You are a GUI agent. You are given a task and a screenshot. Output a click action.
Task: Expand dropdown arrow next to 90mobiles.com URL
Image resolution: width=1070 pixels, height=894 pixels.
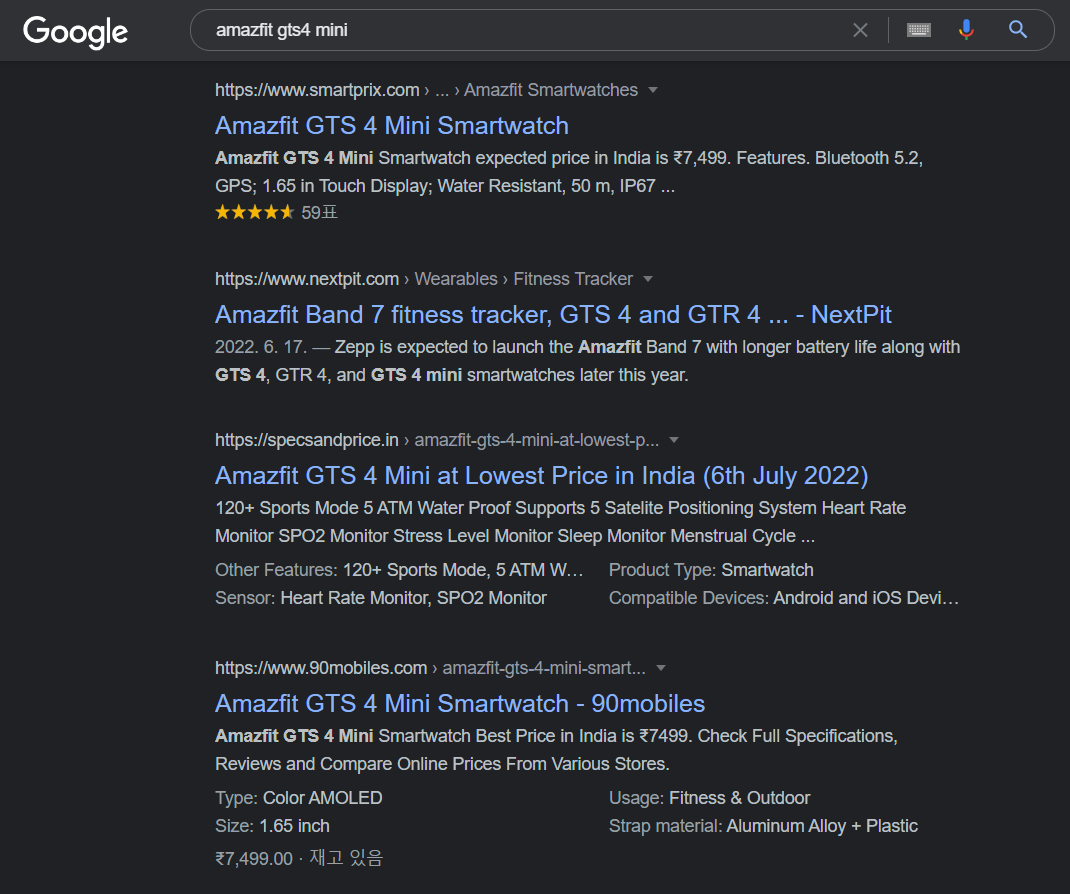661,668
